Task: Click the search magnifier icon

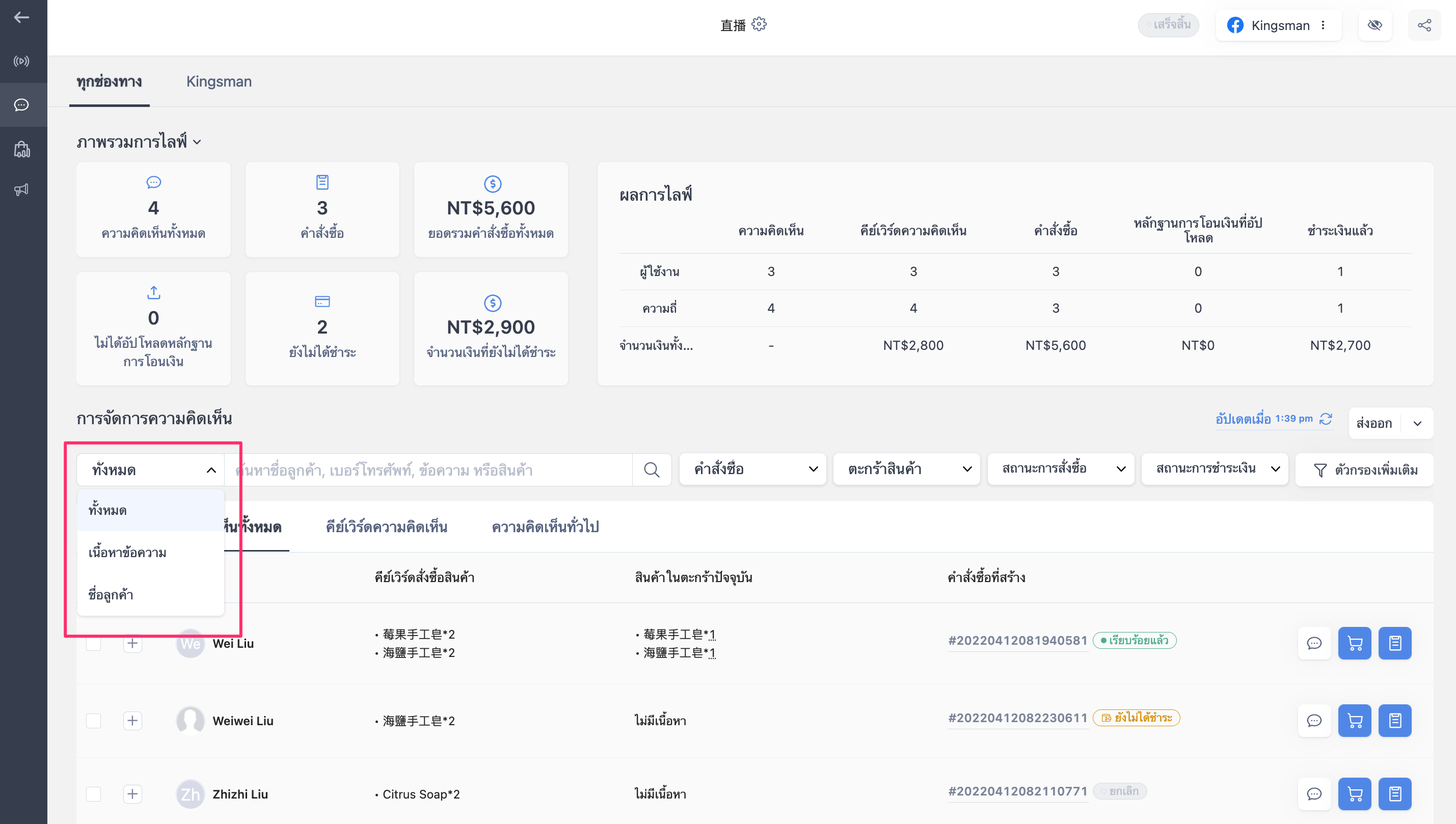Action: [652, 470]
